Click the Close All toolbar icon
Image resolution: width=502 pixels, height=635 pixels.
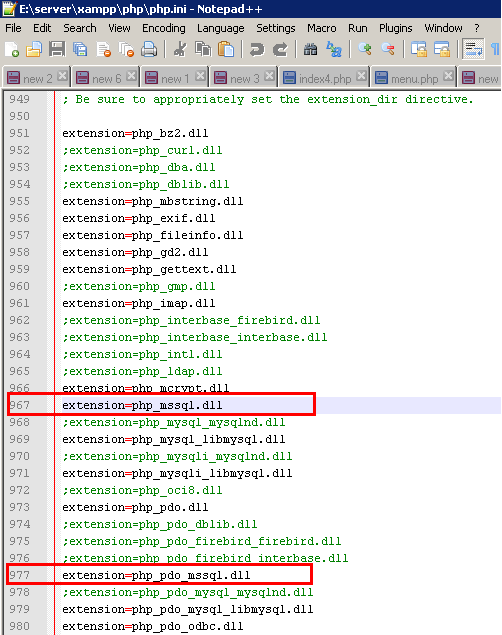[x=126, y=49]
